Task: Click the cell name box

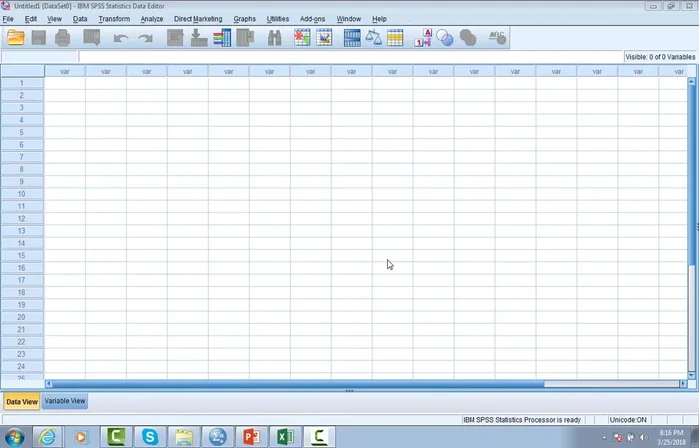Action: click(x=39, y=57)
